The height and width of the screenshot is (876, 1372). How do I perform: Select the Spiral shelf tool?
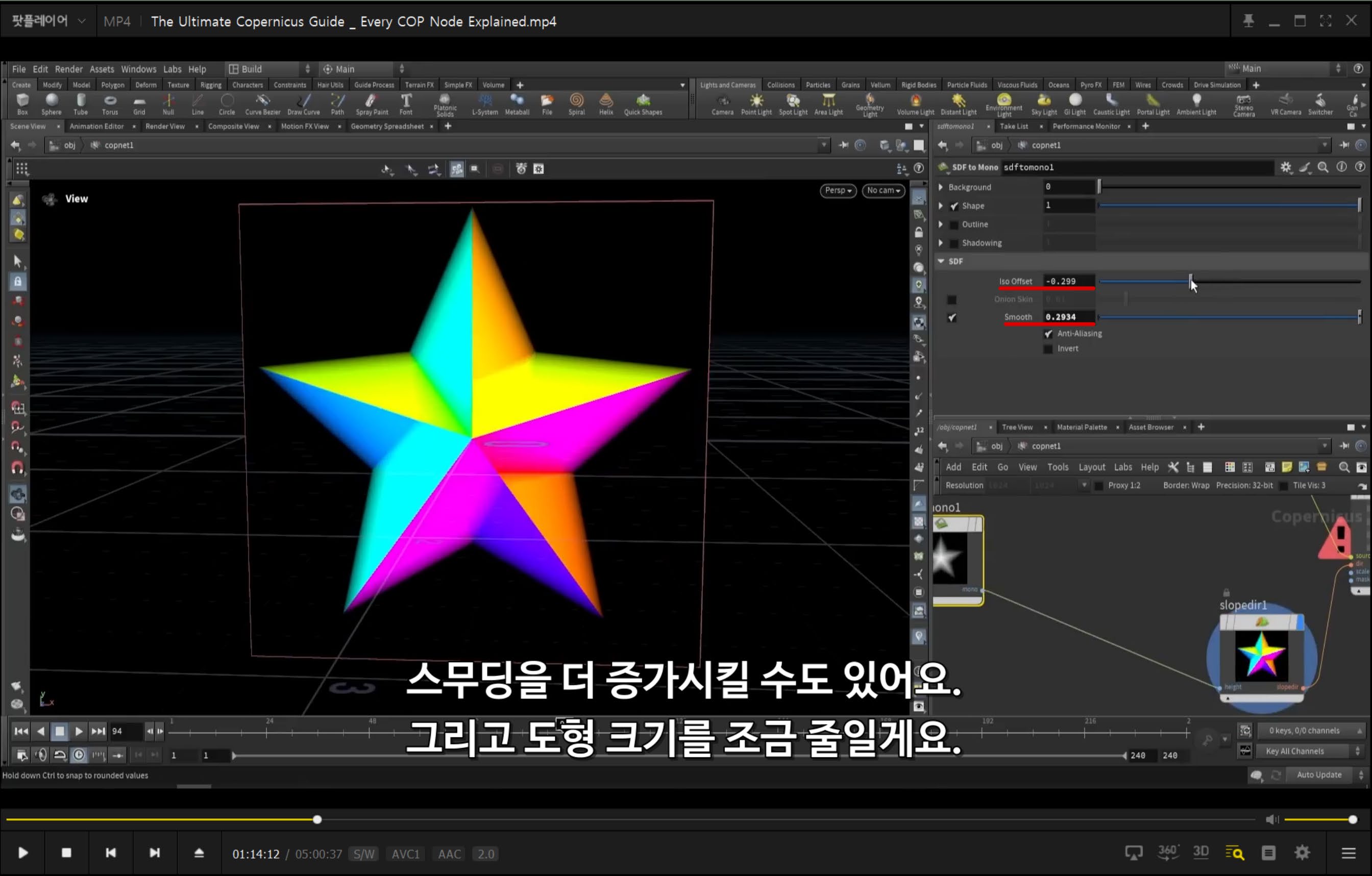pyautogui.click(x=577, y=104)
